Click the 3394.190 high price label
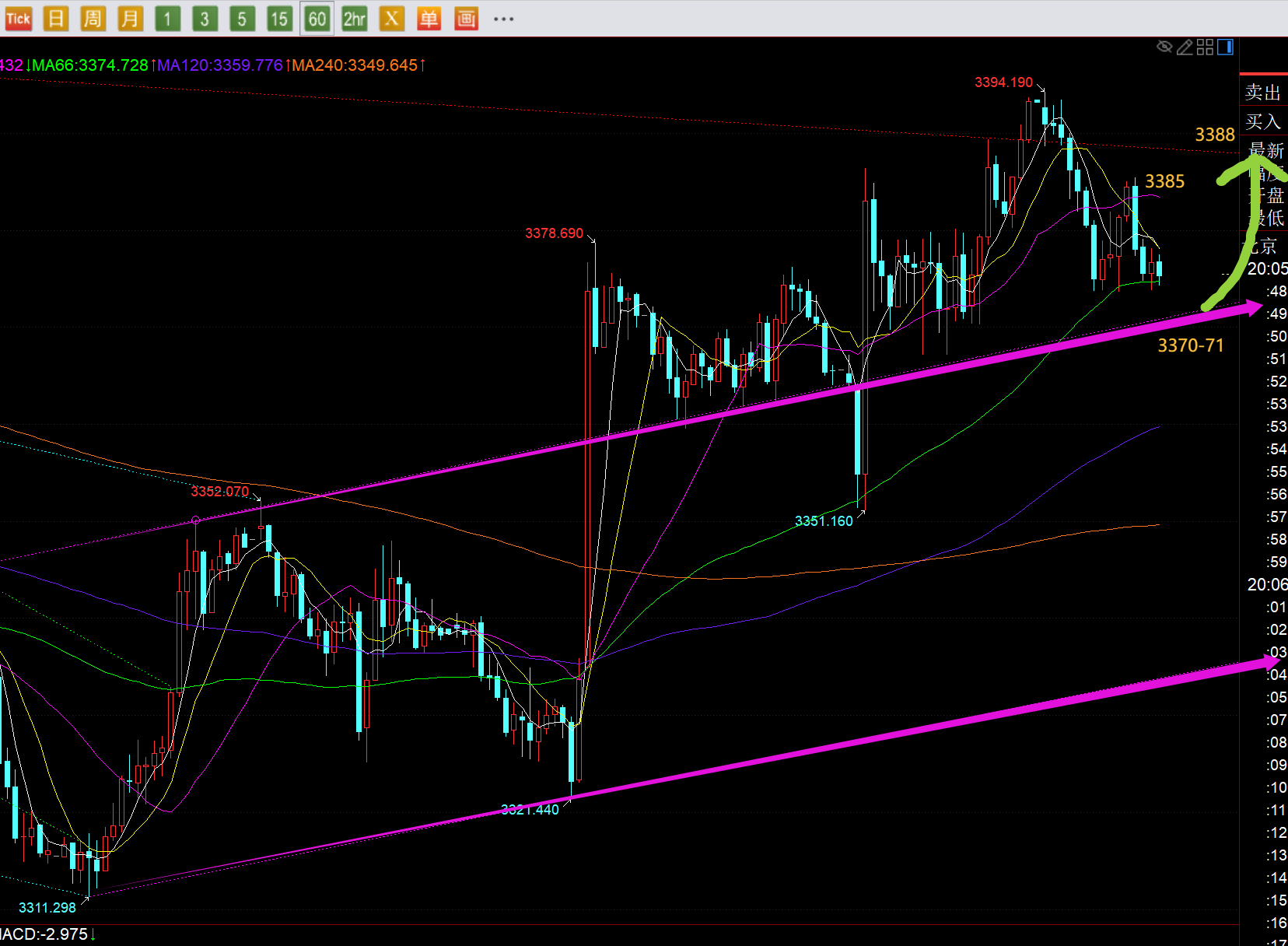Screen dimensions: 1288x946 (x=1003, y=82)
